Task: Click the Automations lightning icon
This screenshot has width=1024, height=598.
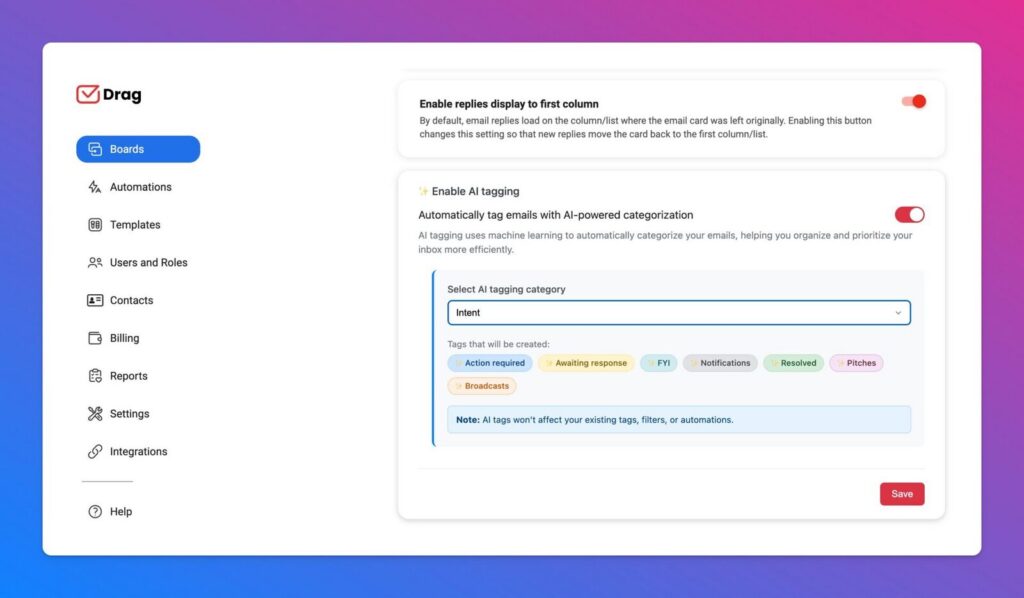Action: [x=95, y=187]
